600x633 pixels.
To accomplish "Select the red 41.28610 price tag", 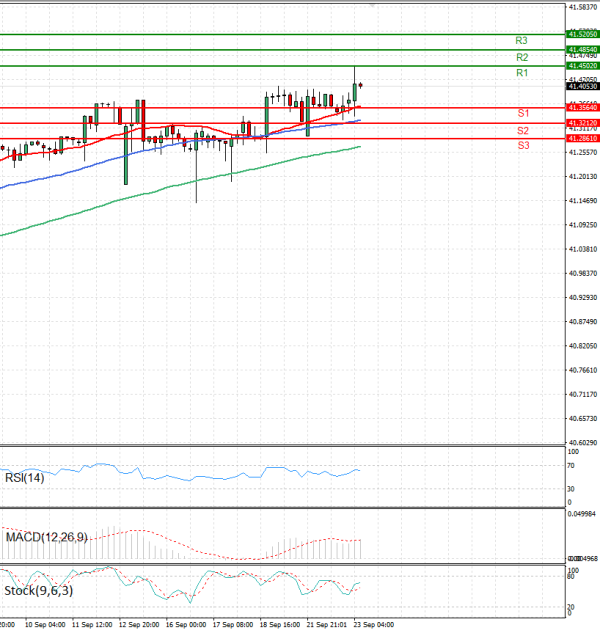I will click(x=583, y=138).
